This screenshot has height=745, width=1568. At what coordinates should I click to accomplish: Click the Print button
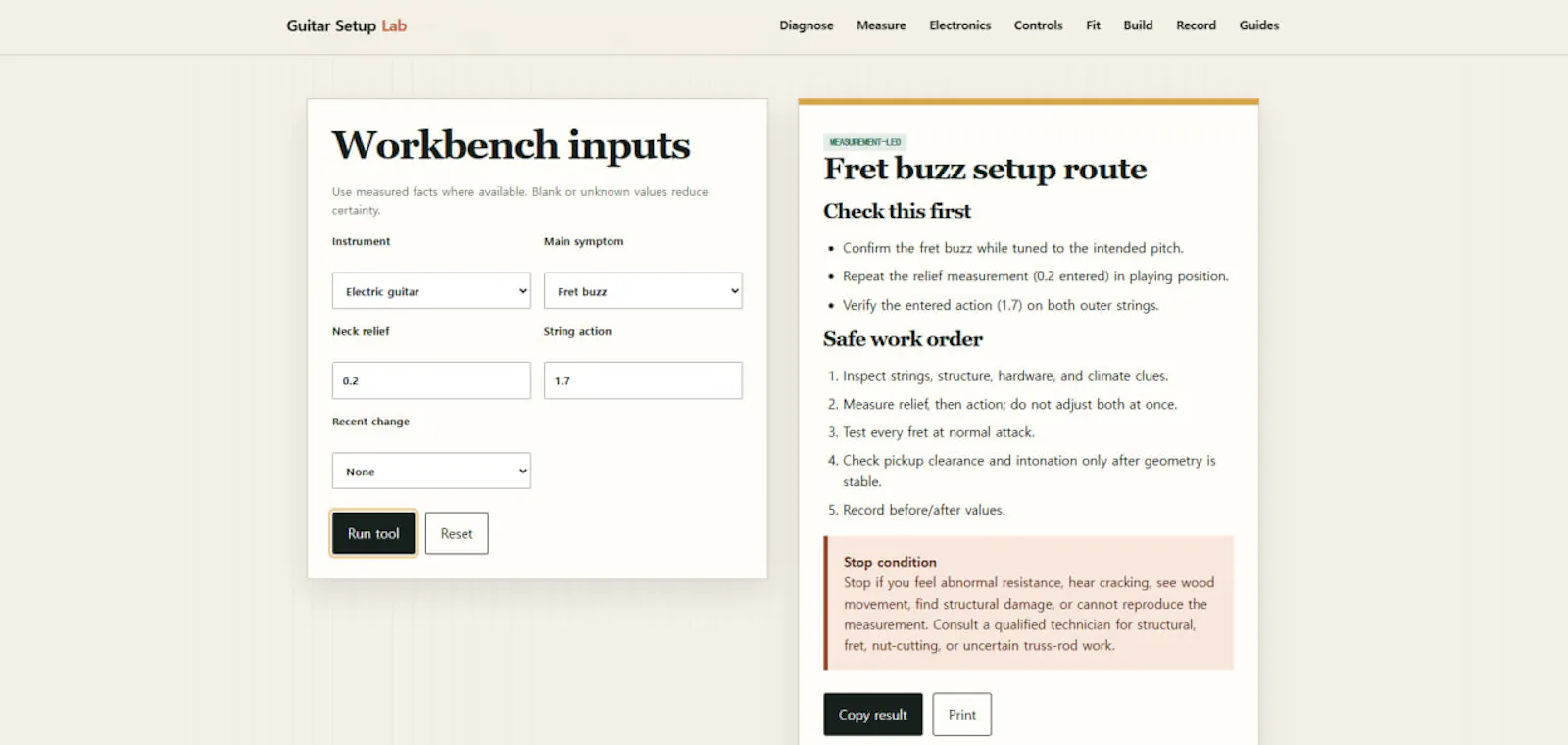pyautogui.click(x=962, y=715)
